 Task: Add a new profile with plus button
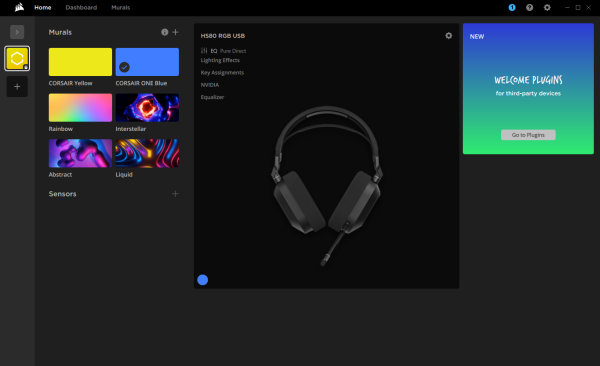17,87
